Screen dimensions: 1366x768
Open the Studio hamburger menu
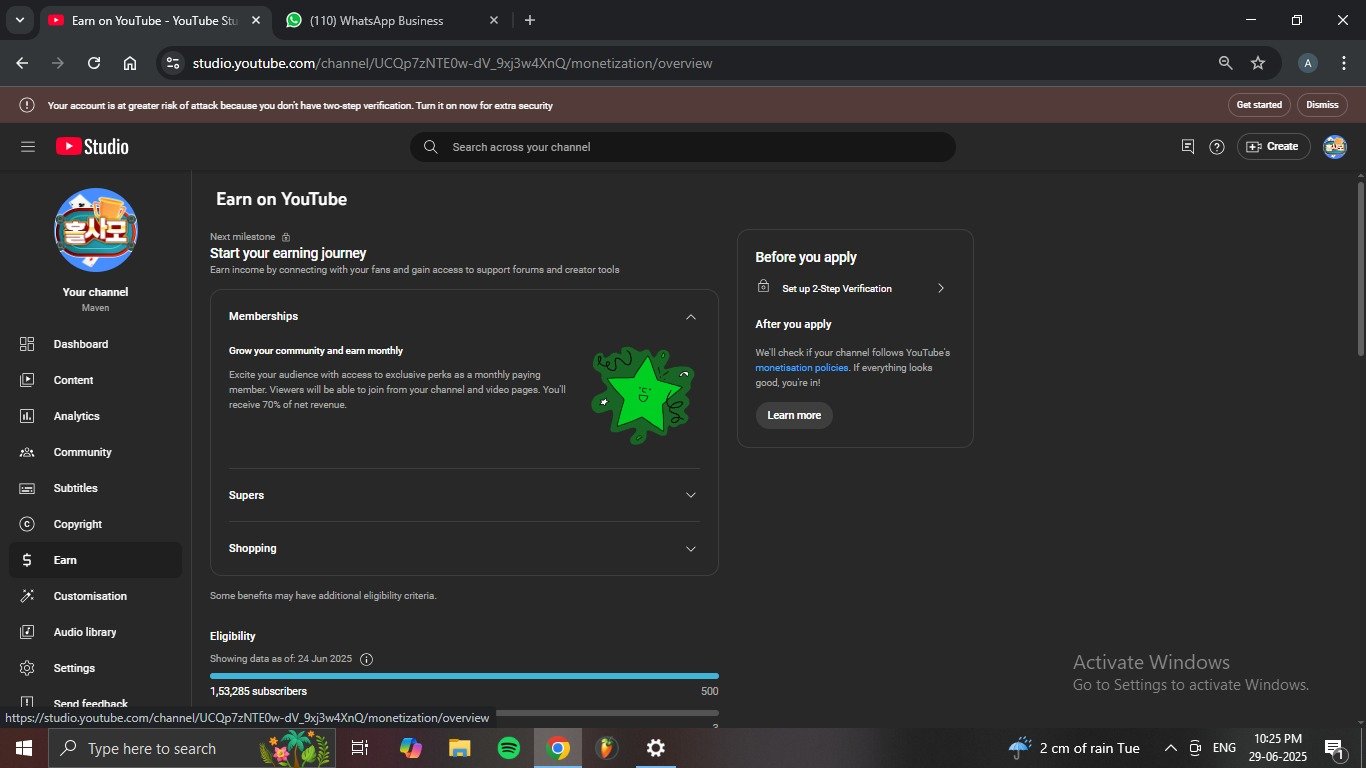(x=28, y=147)
